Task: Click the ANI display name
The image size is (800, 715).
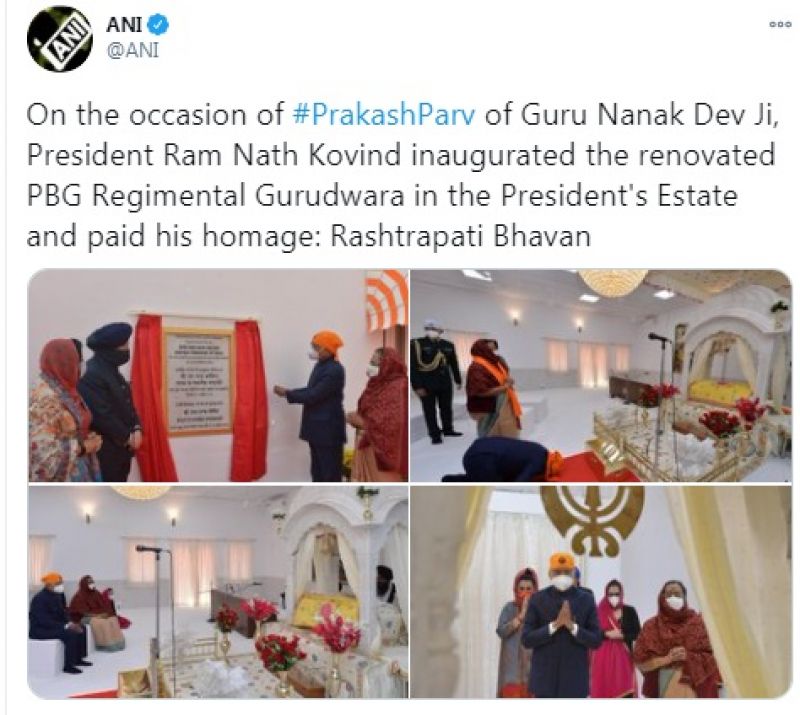Action: 124,24
